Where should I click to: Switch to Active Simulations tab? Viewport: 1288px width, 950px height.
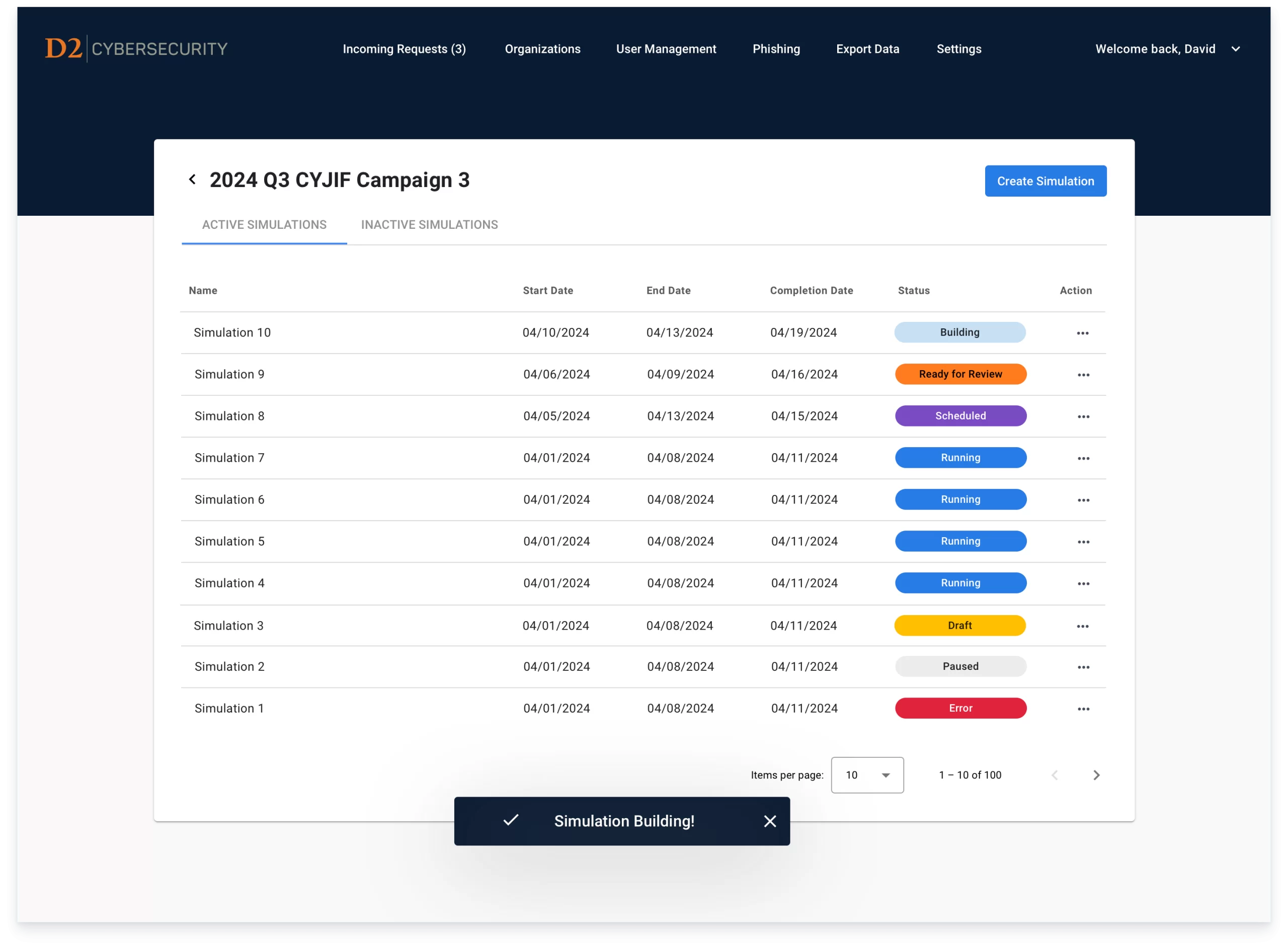point(264,225)
